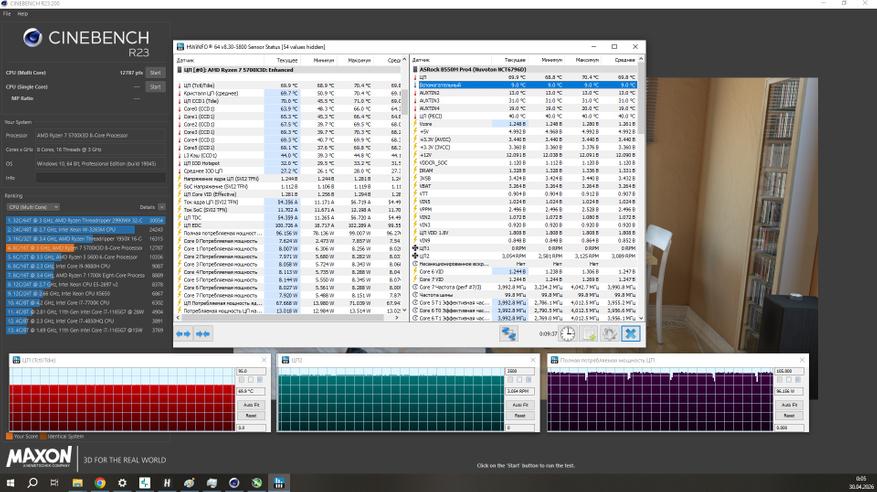The height and width of the screenshot is (492, 877).
Task: Click the HWiNFO clock reset-timer icon
Action: tap(567, 334)
